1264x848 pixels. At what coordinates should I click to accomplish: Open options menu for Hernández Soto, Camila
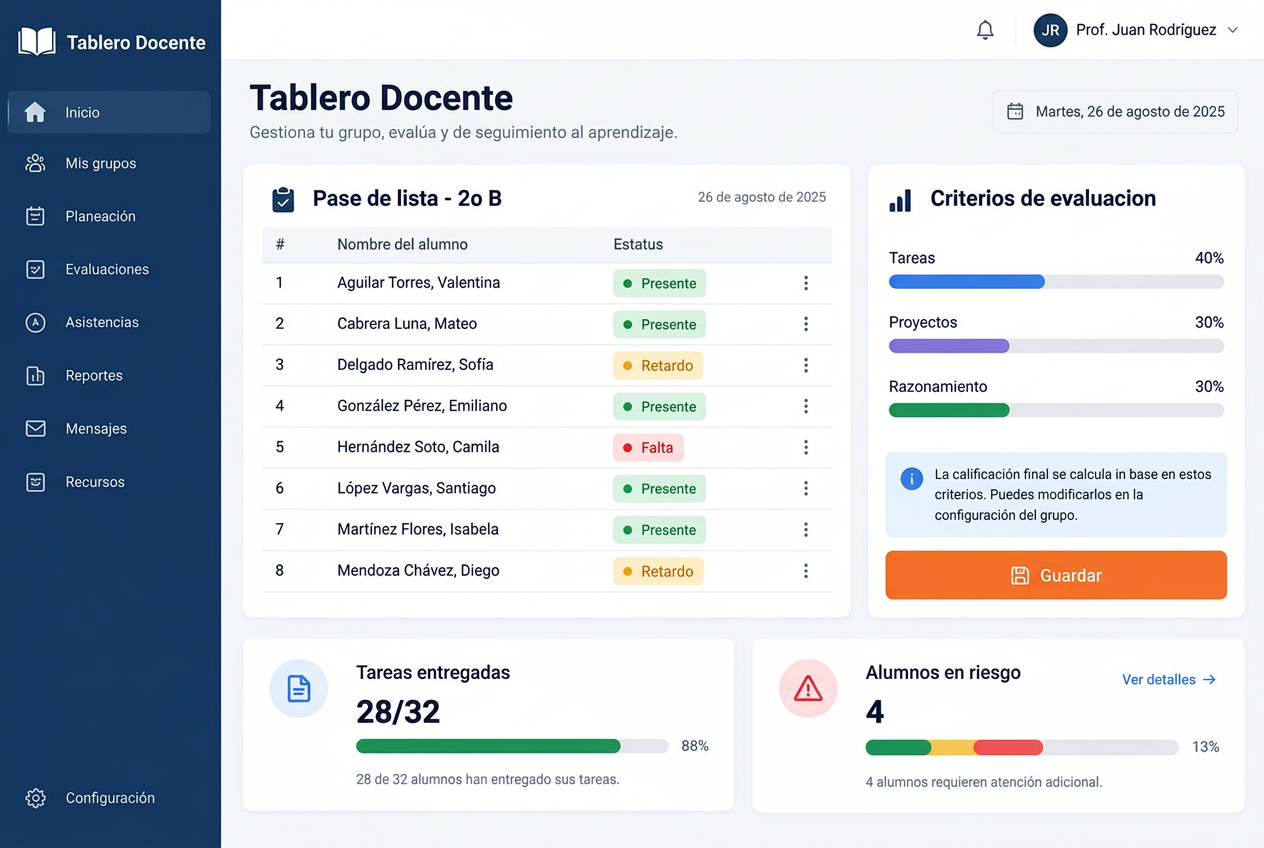806,447
